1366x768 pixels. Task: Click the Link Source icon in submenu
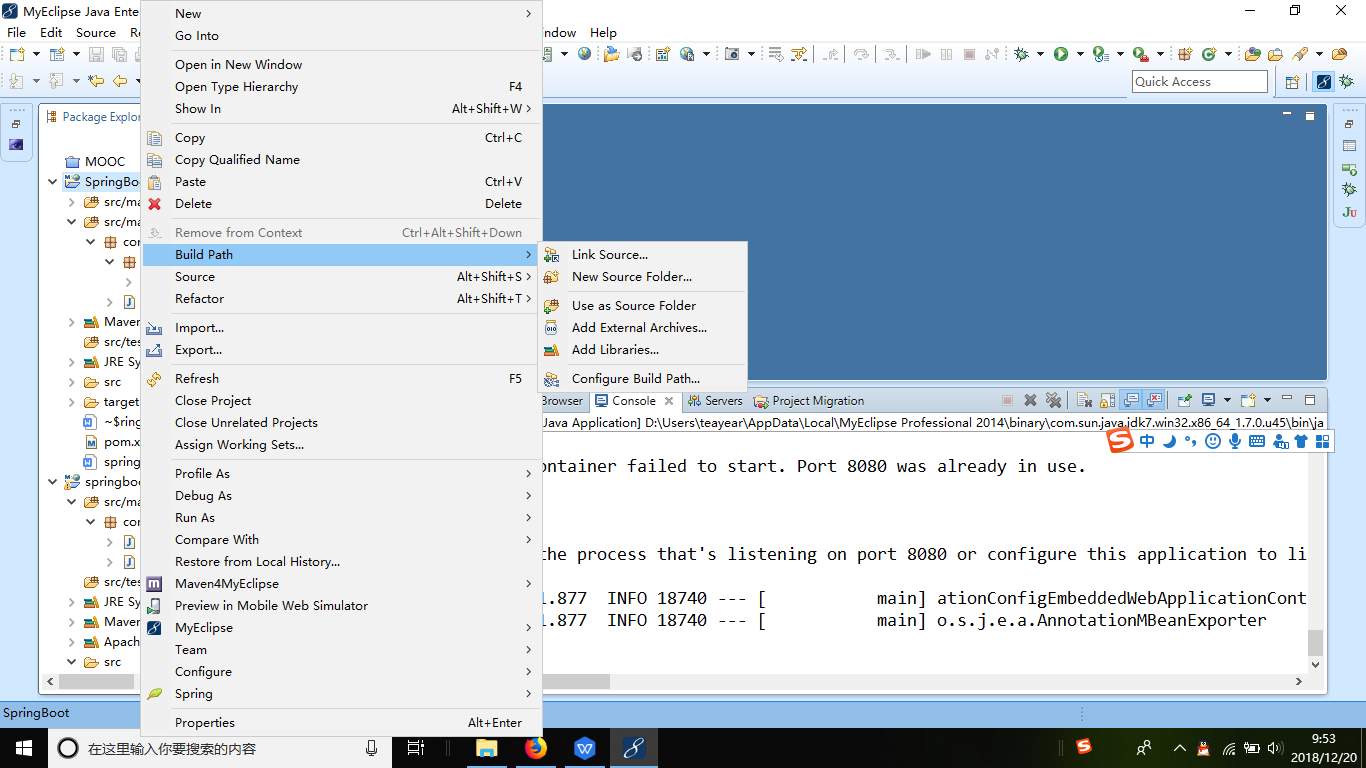(x=551, y=255)
